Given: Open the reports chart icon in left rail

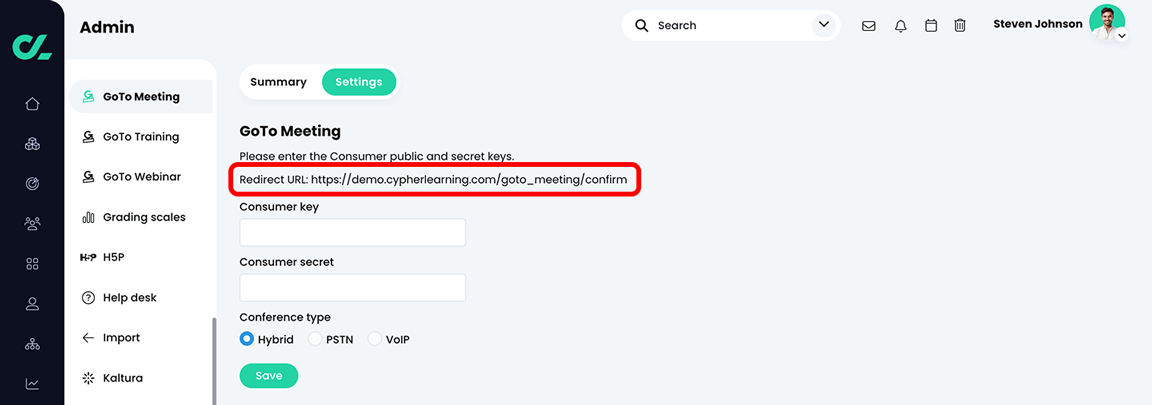Looking at the screenshot, I should click(32, 383).
